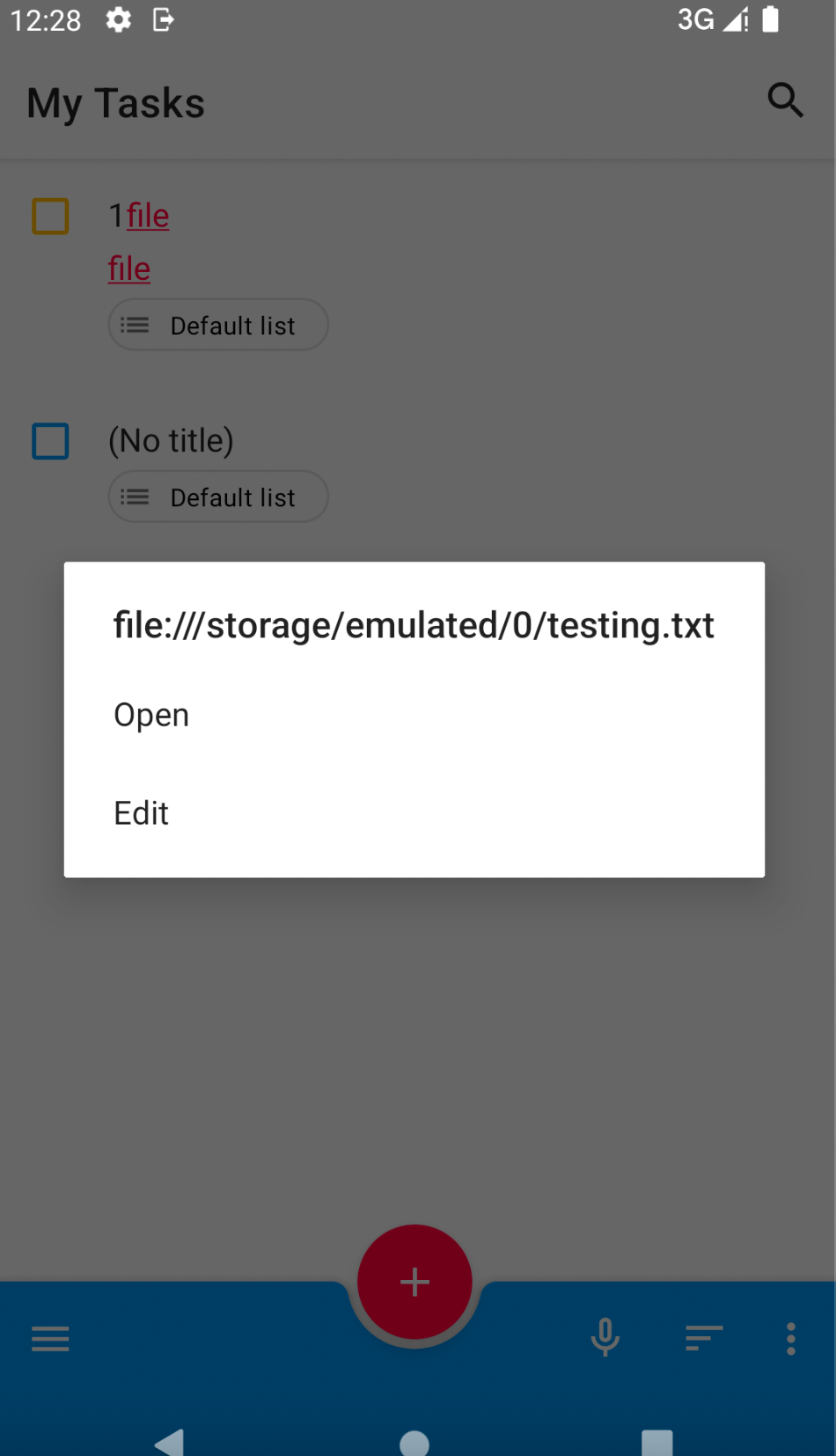836x1456 pixels.
Task: Tap the add task plus button
Action: pyautogui.click(x=414, y=1282)
